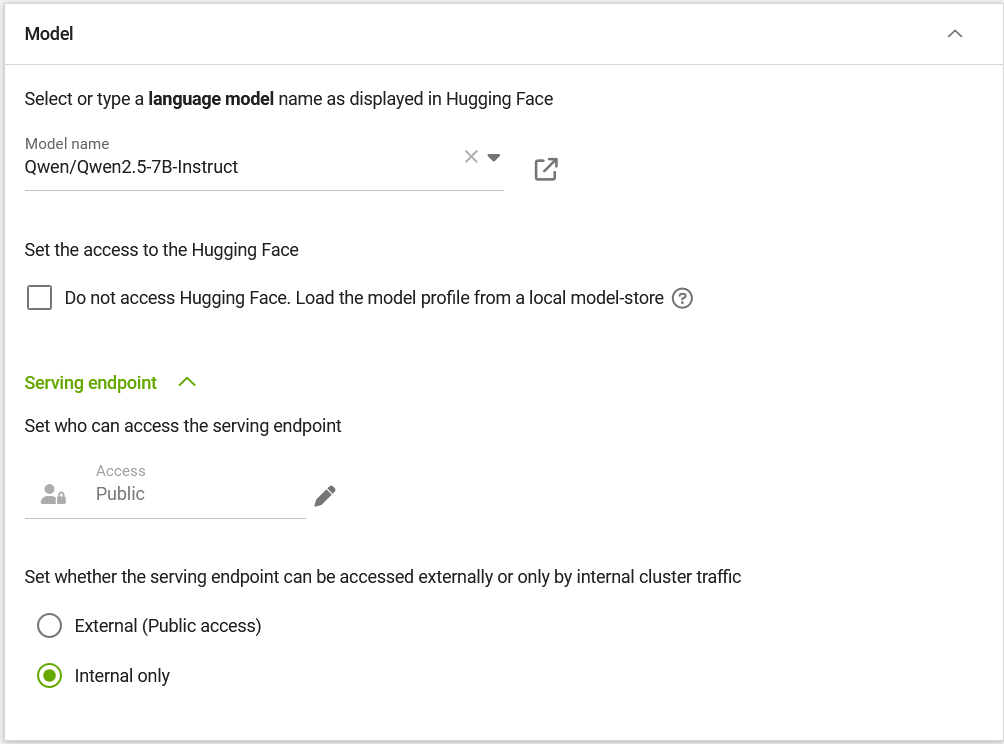The height and width of the screenshot is (744, 1004).
Task: Click help icon next to local model-store
Action: click(683, 298)
